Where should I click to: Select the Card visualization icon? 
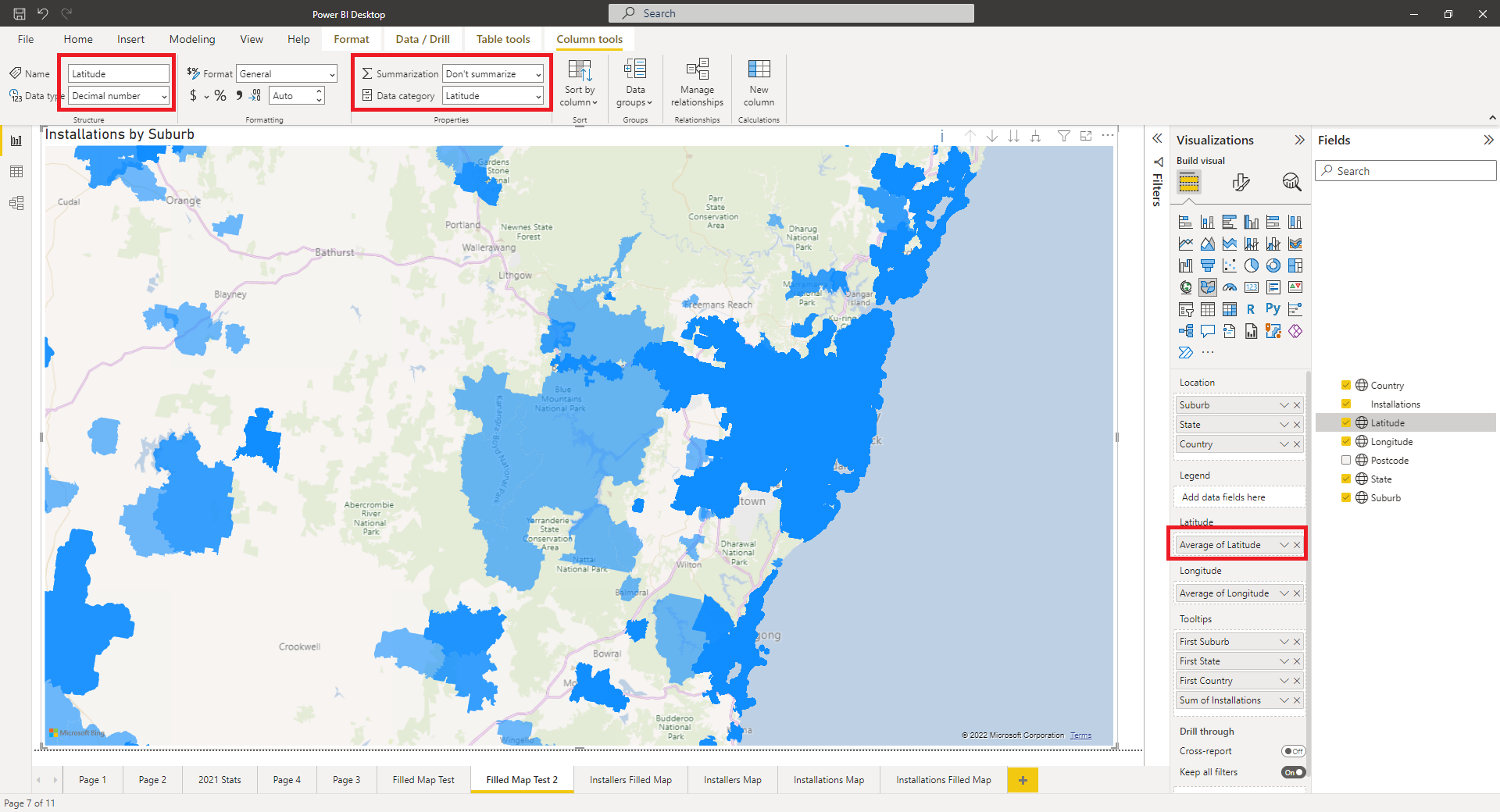pos(1252,287)
